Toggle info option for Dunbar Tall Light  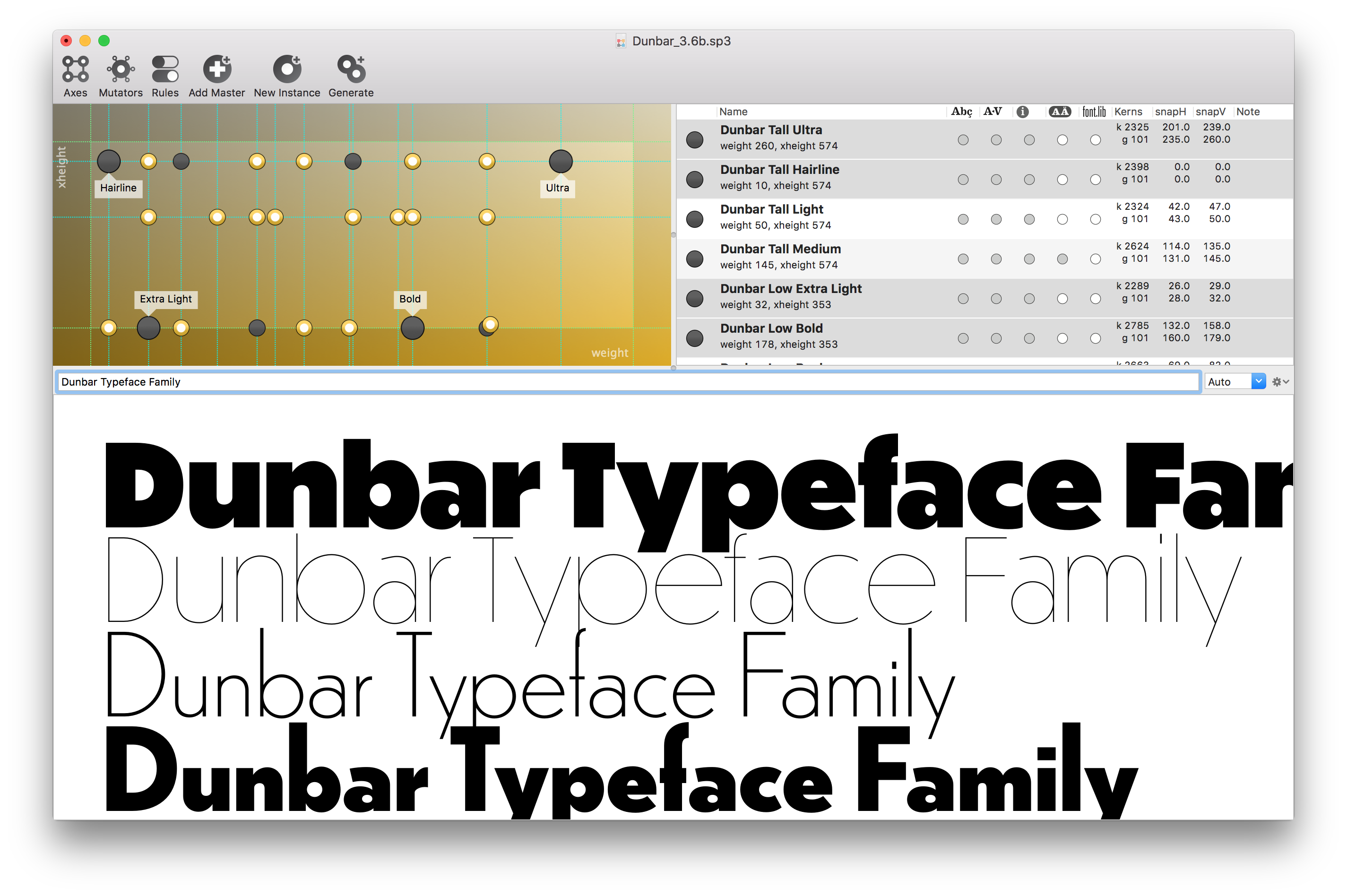[x=1029, y=219]
